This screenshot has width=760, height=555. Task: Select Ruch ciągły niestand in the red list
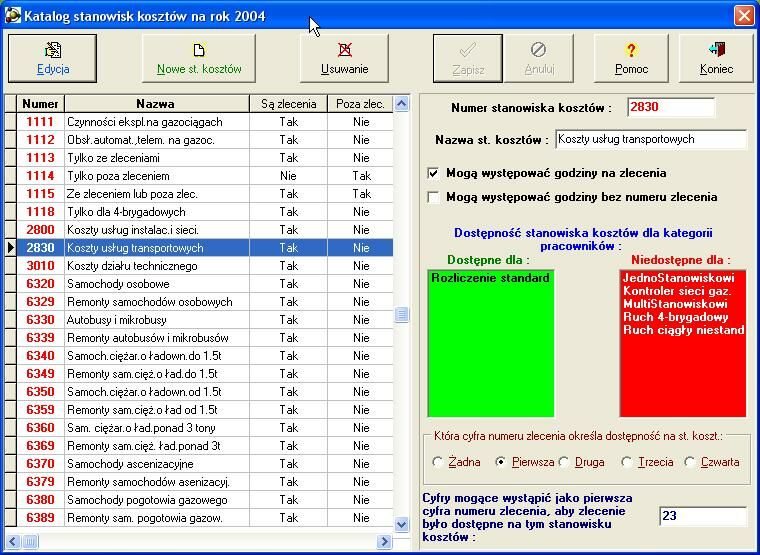[683, 330]
